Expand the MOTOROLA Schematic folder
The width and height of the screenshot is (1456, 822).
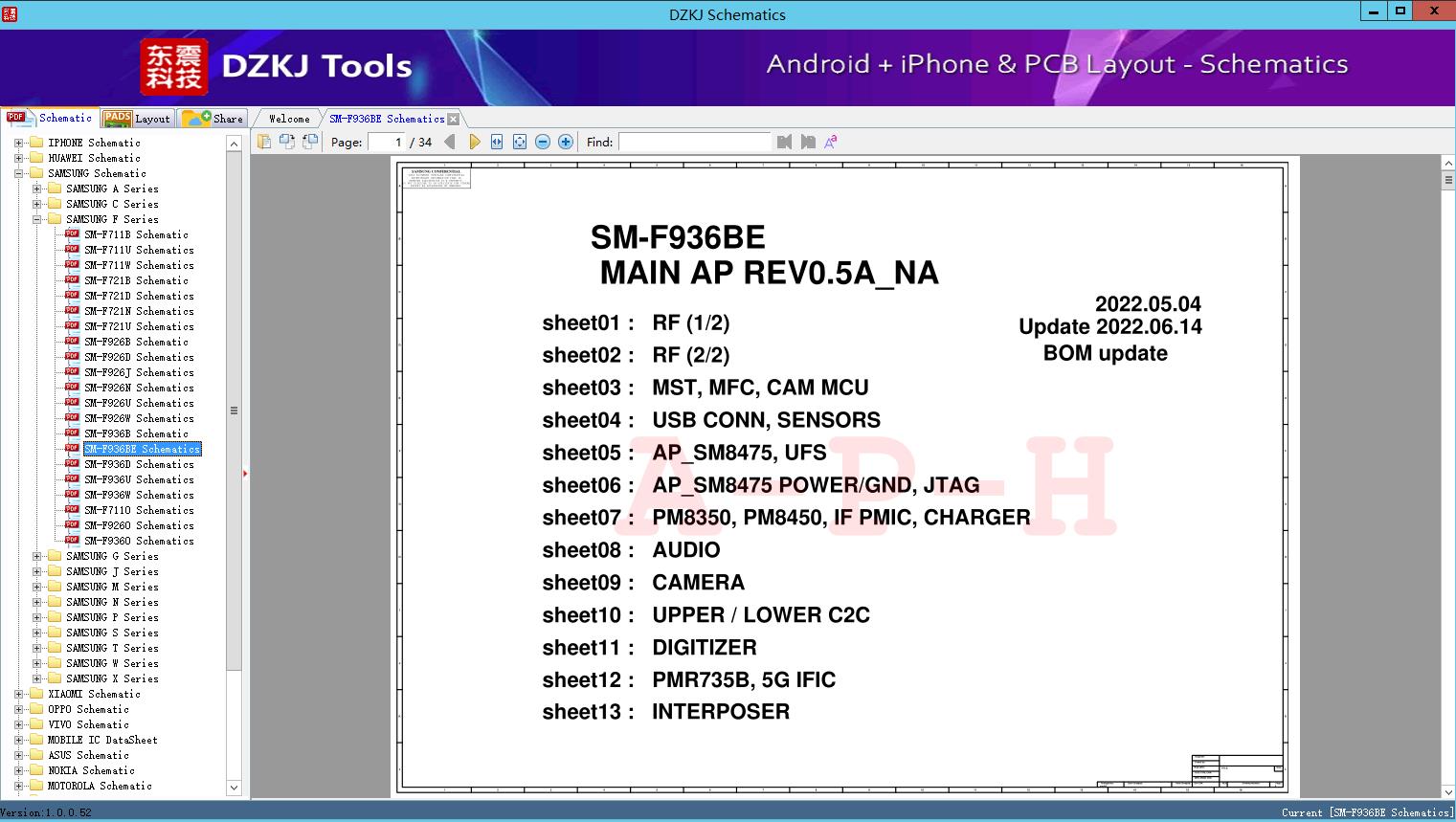[18, 786]
